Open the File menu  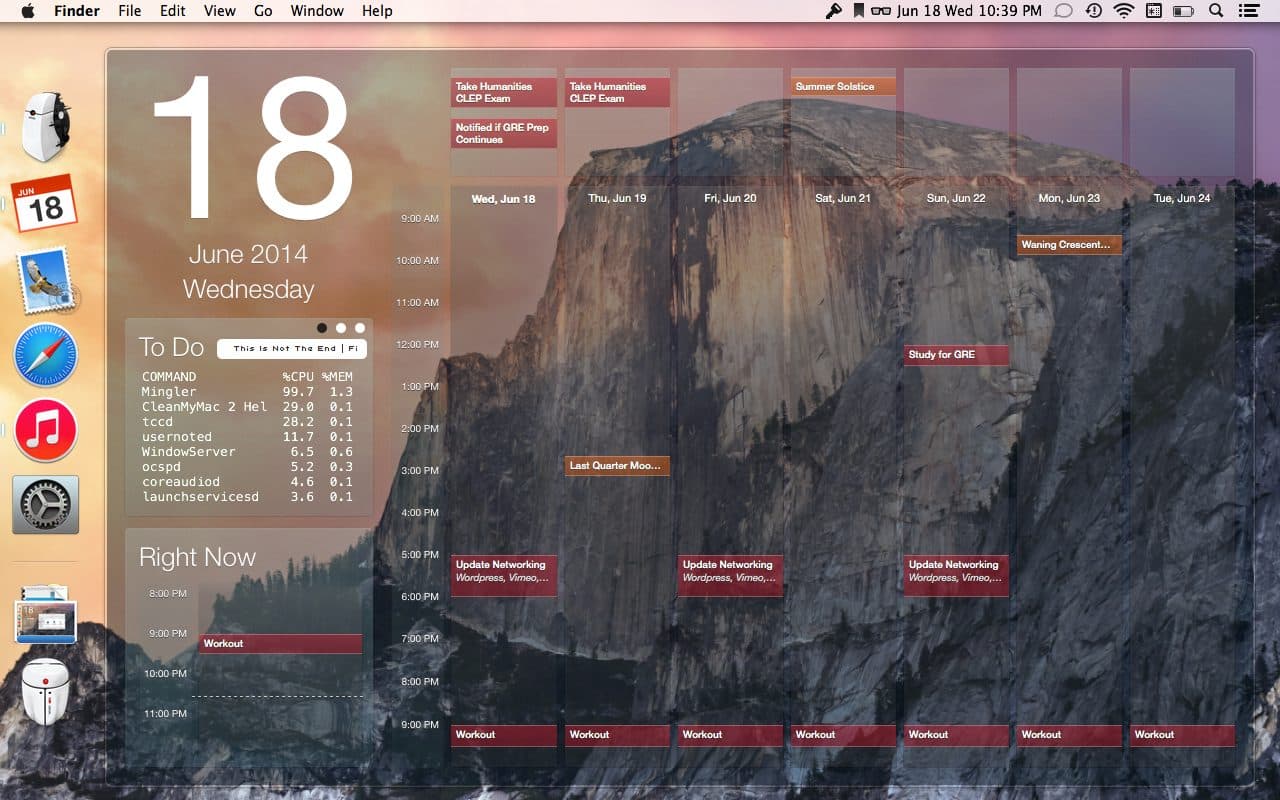coord(129,11)
